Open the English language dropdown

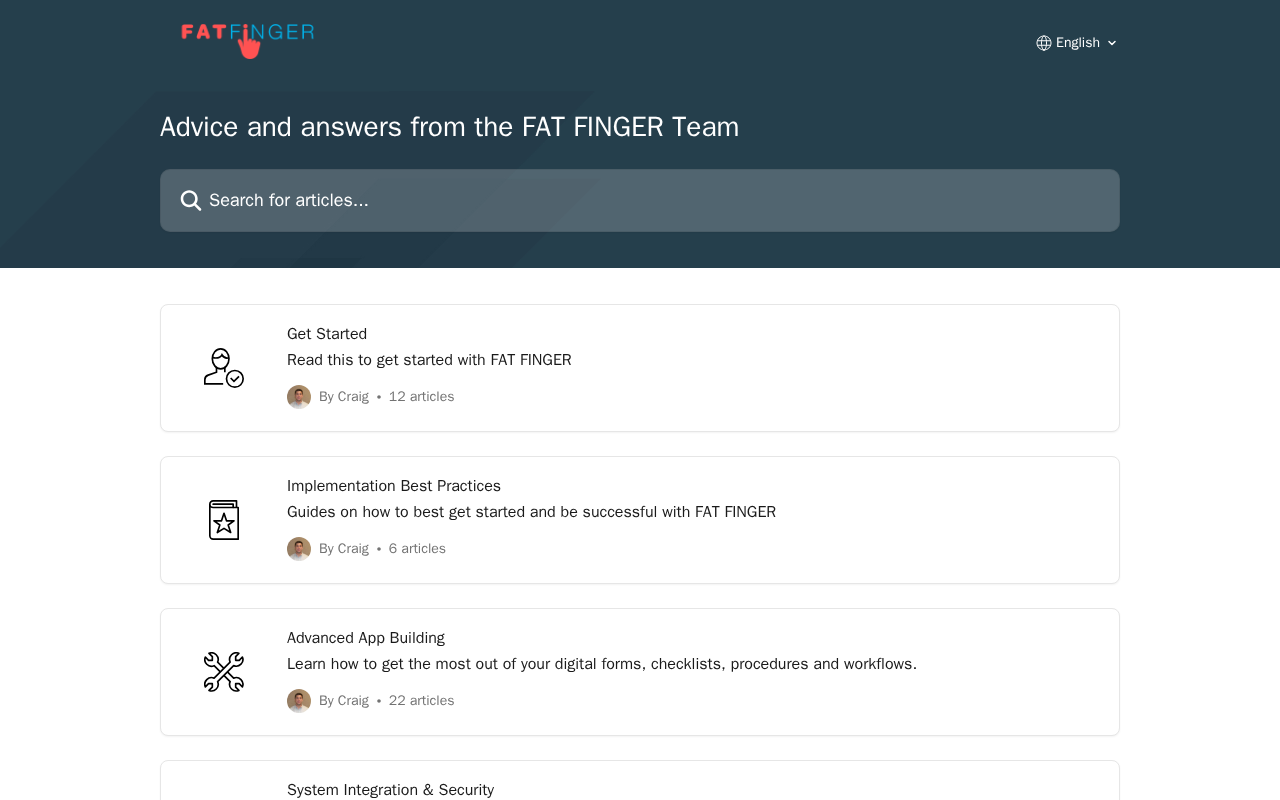click(1077, 43)
